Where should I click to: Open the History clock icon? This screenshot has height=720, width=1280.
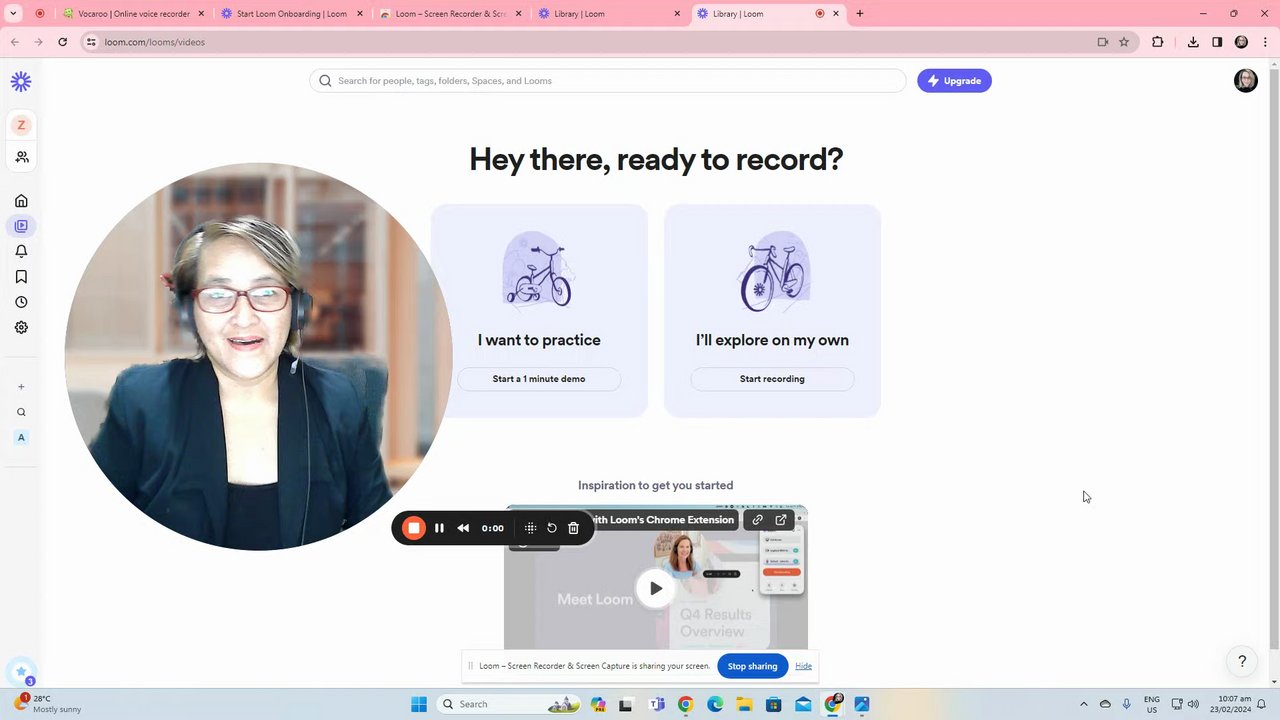click(x=21, y=302)
